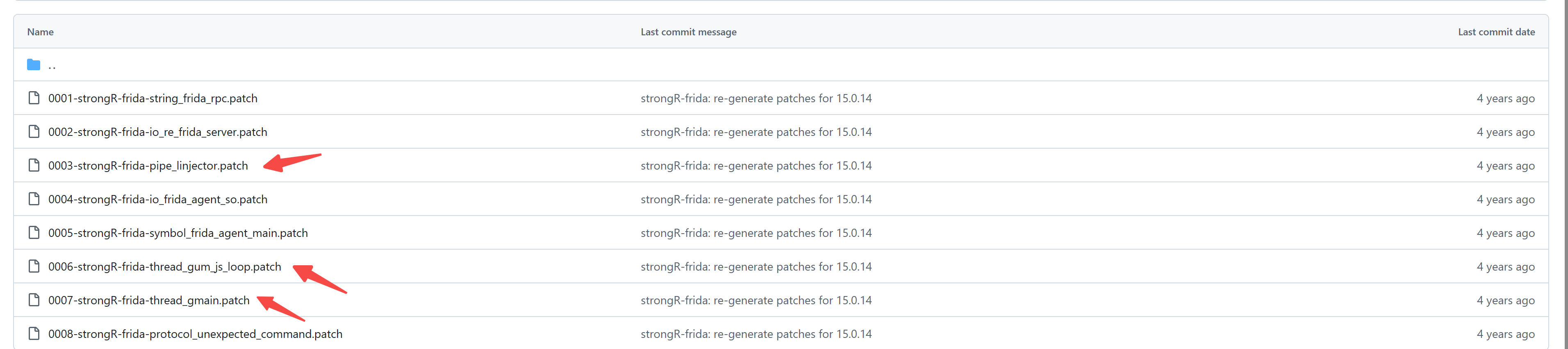This screenshot has height=349, width=1568.
Task: Open 0003-strongR-frida-pipe_linjector.patch file
Action: click(148, 165)
